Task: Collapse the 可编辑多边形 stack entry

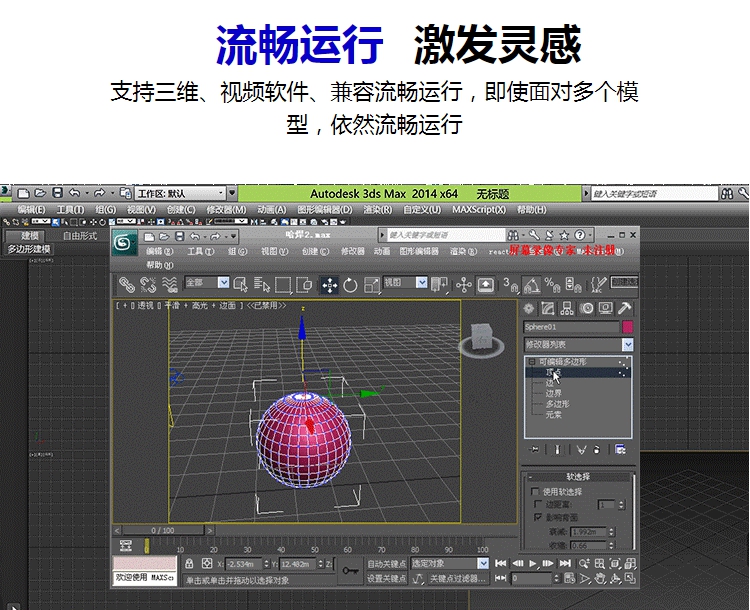Action: point(532,362)
